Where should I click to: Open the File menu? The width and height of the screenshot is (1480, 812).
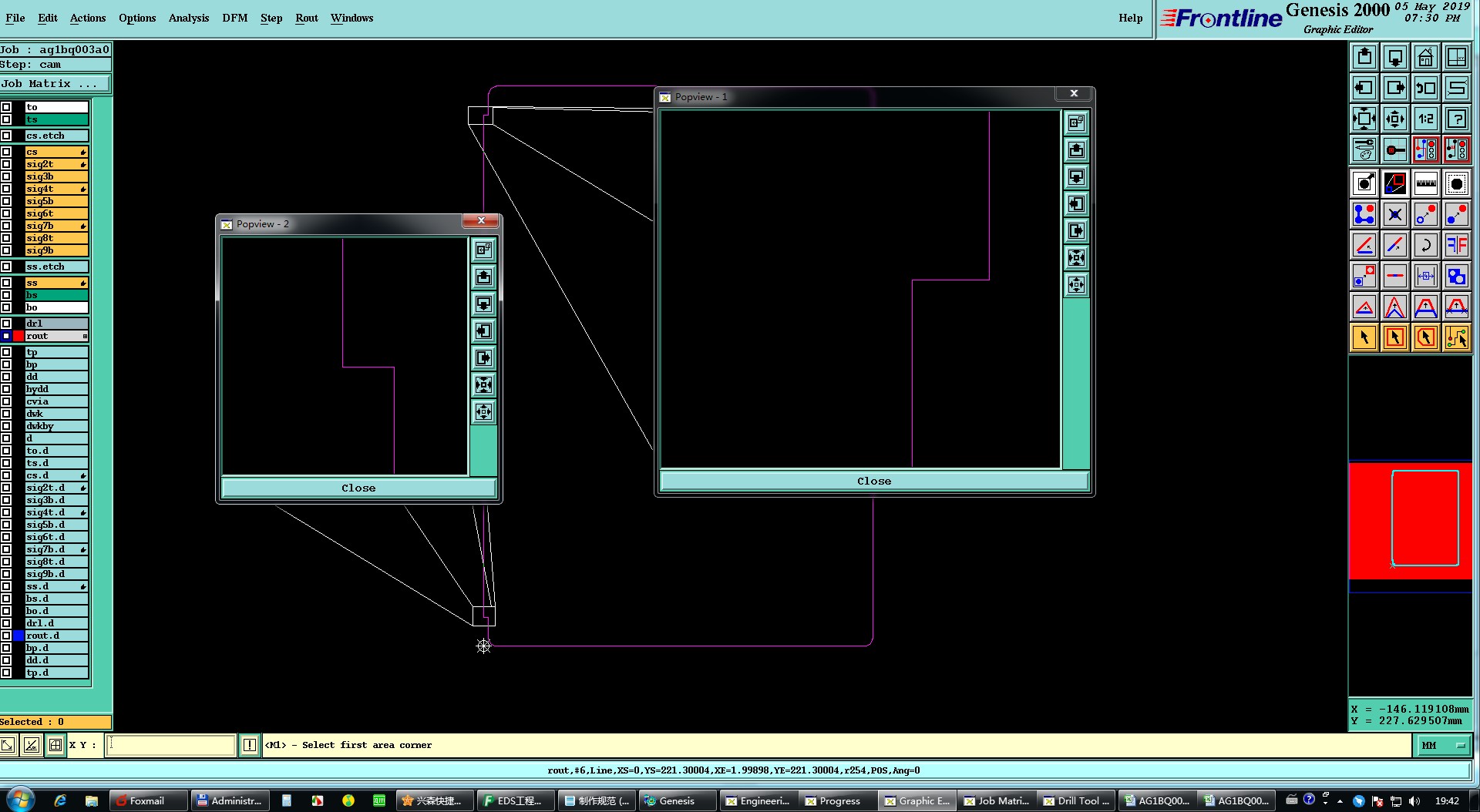point(15,18)
